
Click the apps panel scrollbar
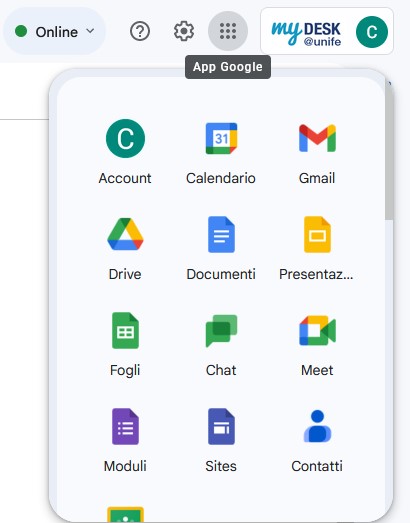[x=389, y=150]
